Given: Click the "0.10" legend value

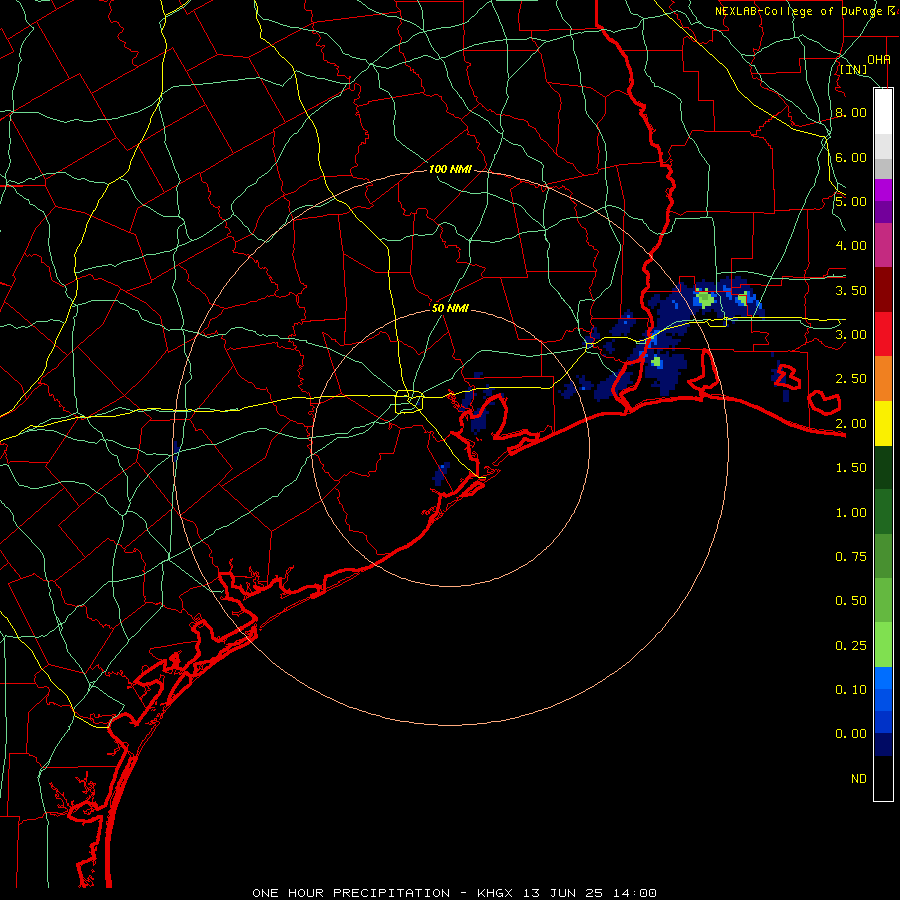Looking at the screenshot, I should 851,689.
